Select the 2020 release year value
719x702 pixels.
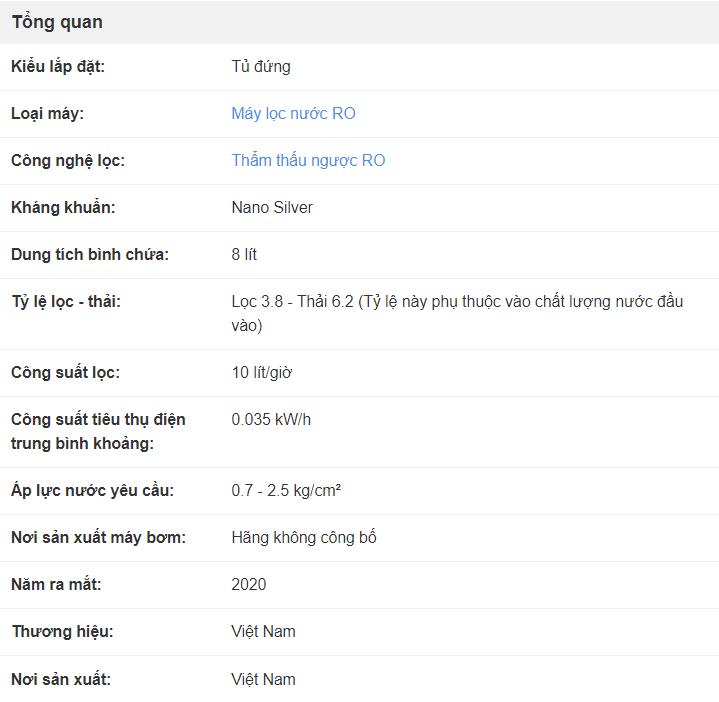coord(249,585)
